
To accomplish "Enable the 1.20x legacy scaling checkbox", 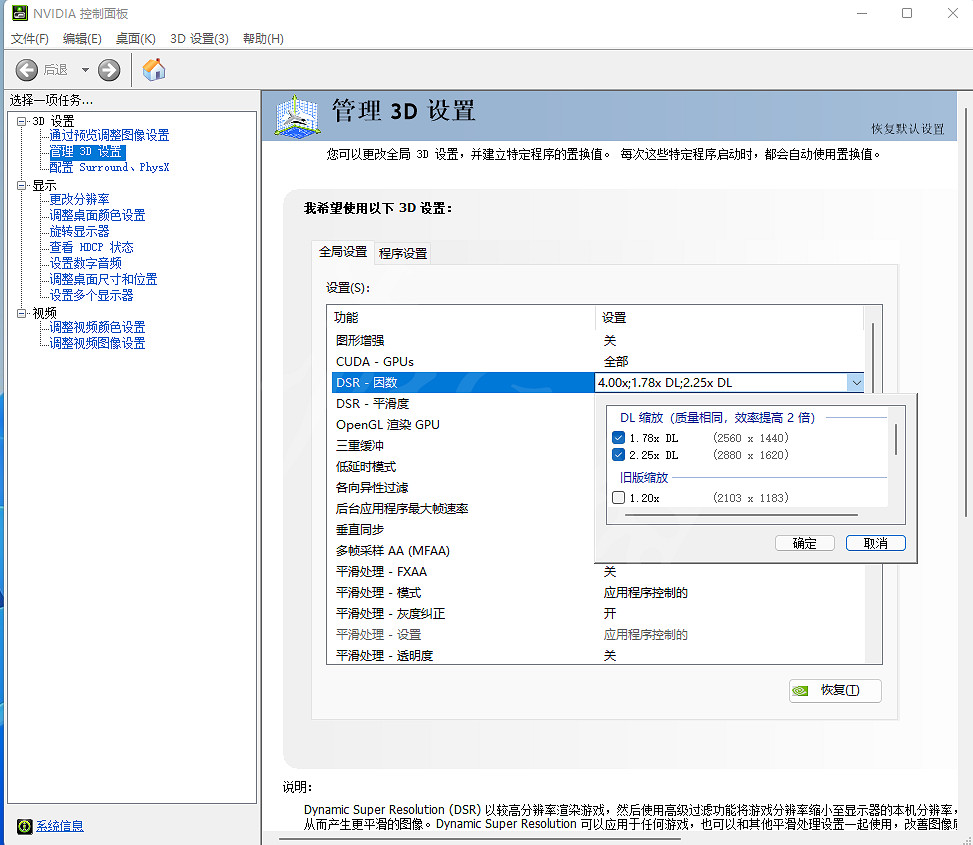I will coord(618,498).
